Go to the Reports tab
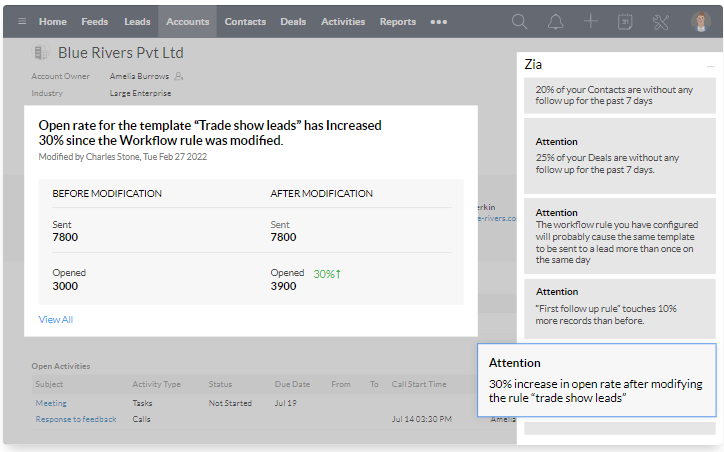Image resolution: width=724 pixels, height=452 pixels. pos(398,22)
